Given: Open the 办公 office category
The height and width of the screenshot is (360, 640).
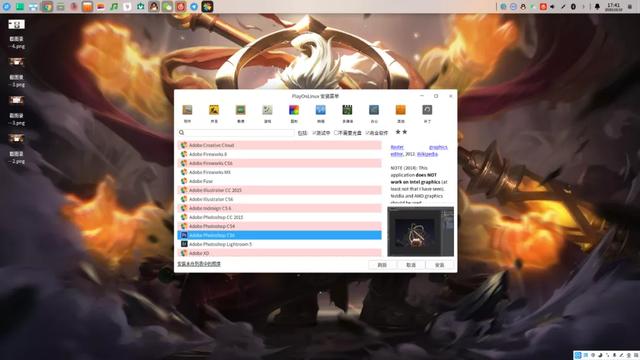Looking at the screenshot, I should (x=374, y=113).
